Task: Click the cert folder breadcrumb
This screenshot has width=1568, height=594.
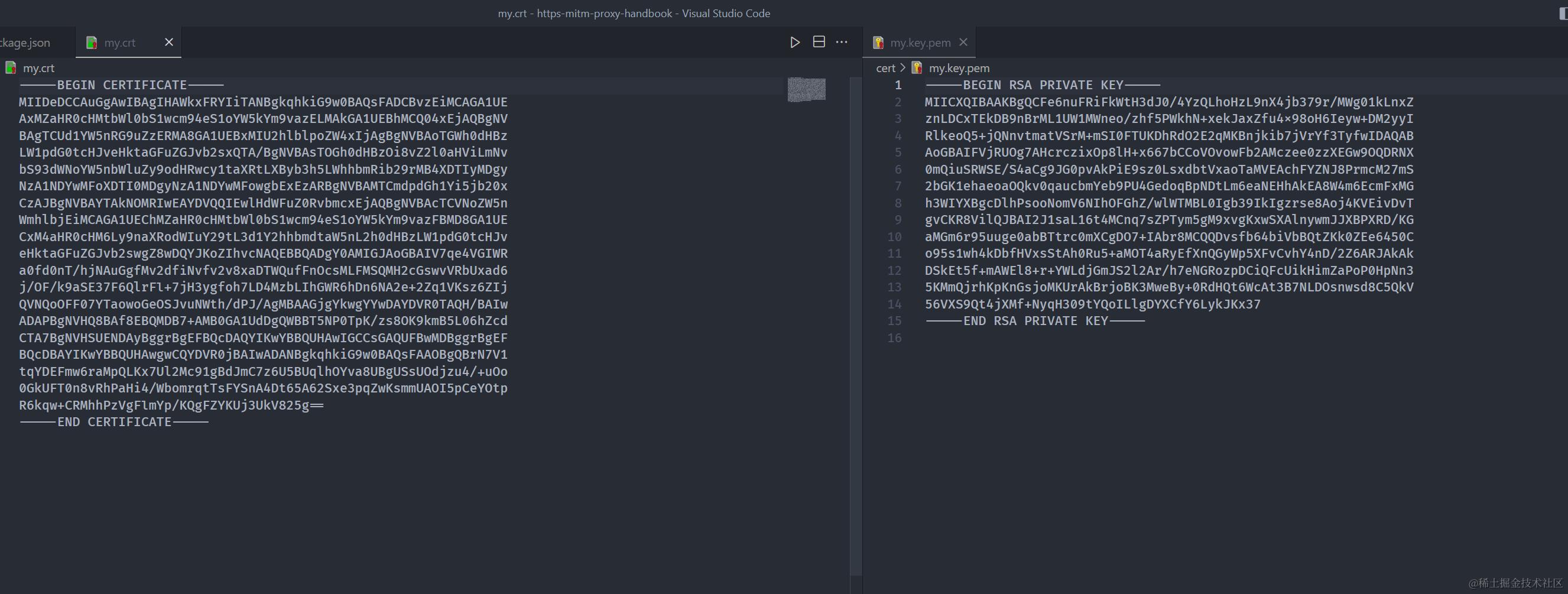Action: [x=885, y=68]
